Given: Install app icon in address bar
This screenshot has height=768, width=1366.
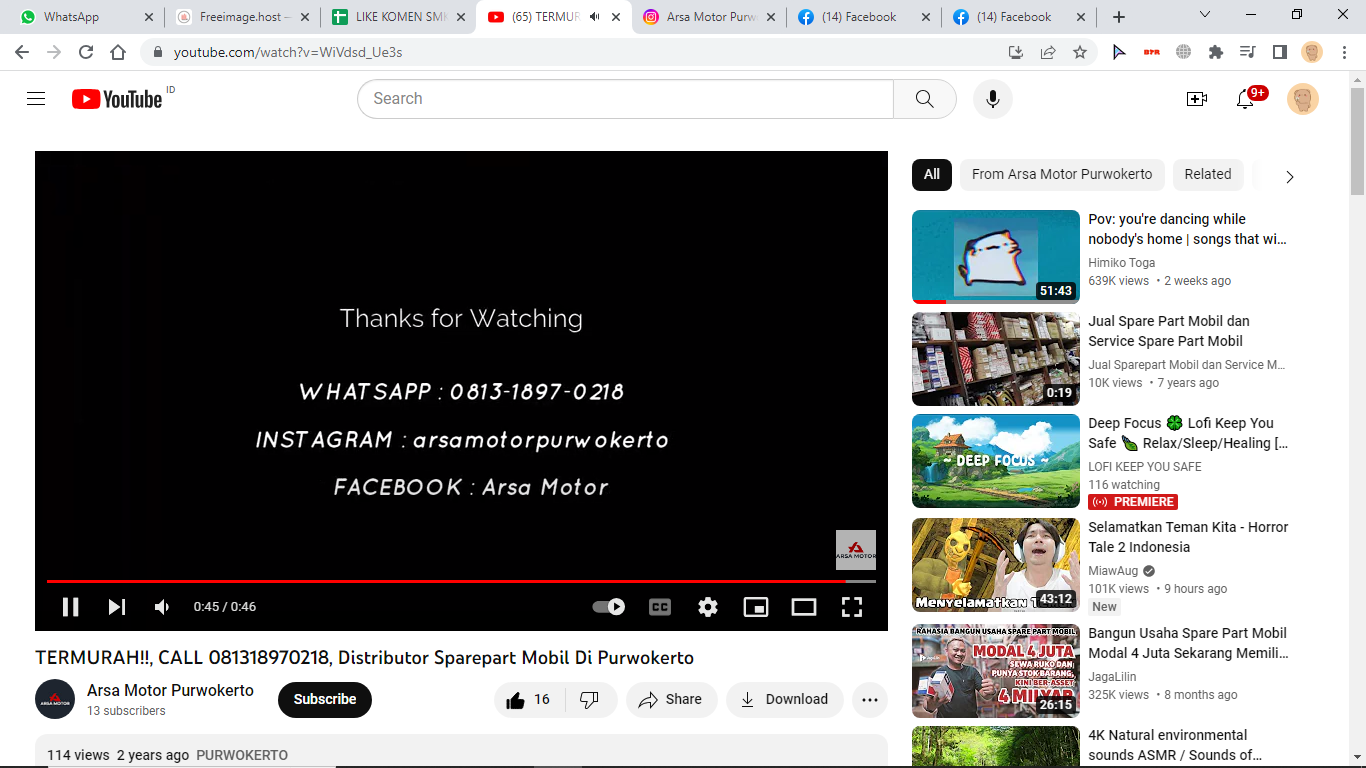Looking at the screenshot, I should 1016,52.
